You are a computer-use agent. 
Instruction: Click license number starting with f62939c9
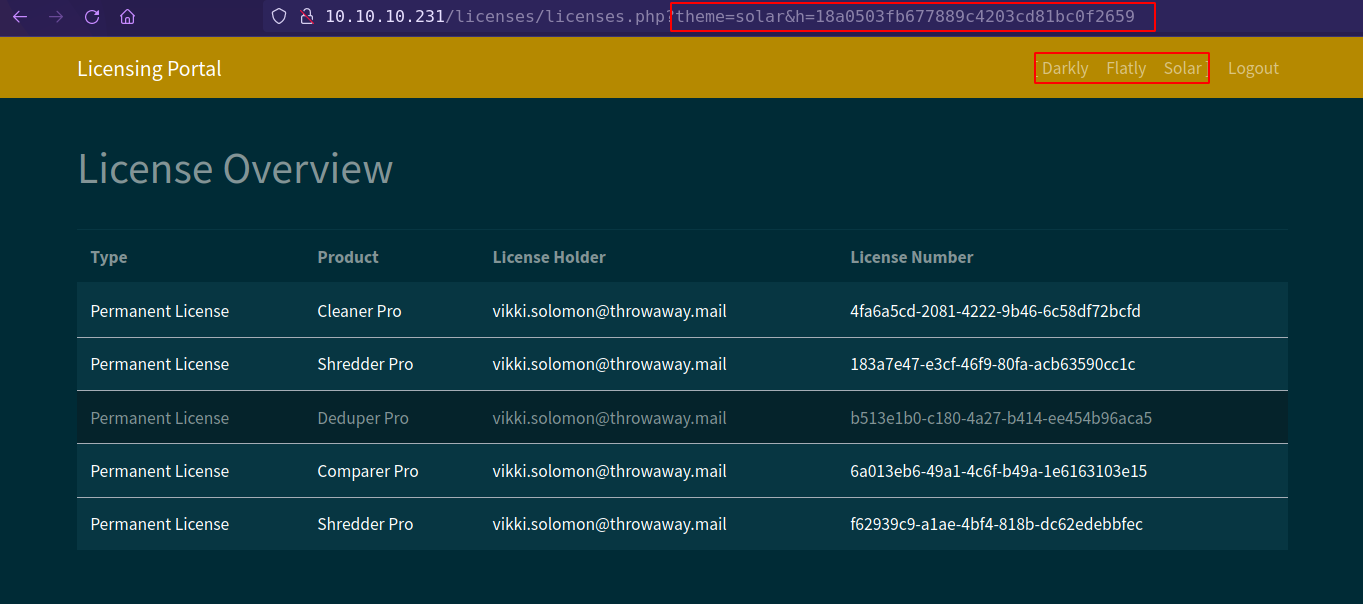996,524
